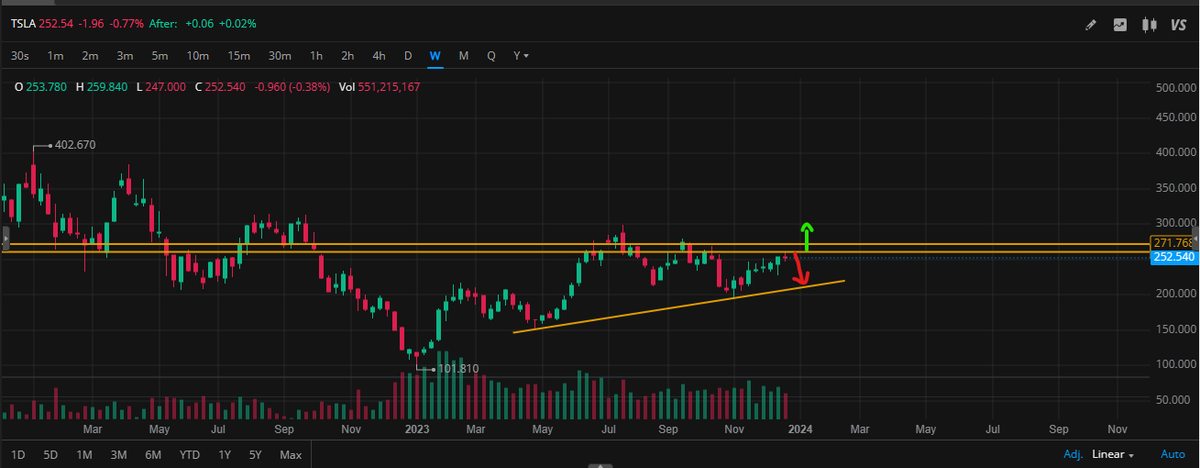Image resolution: width=1200 pixels, height=468 pixels.
Task: Set range to 1Y
Action: pyautogui.click(x=225, y=455)
